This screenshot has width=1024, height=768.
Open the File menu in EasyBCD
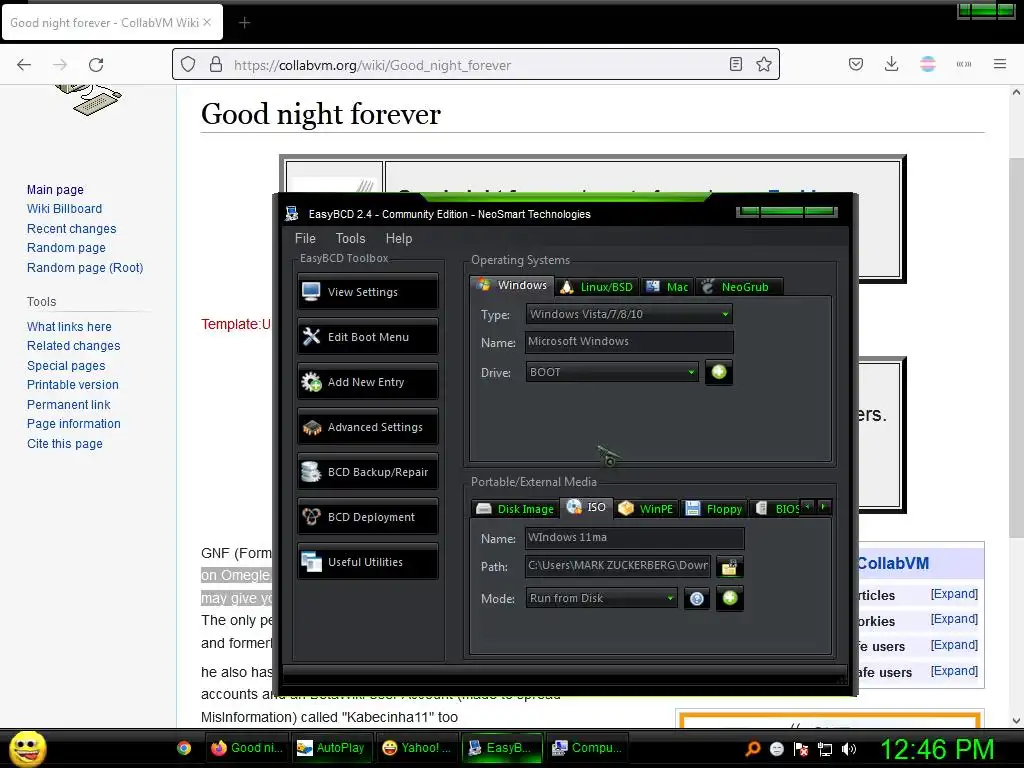click(305, 238)
